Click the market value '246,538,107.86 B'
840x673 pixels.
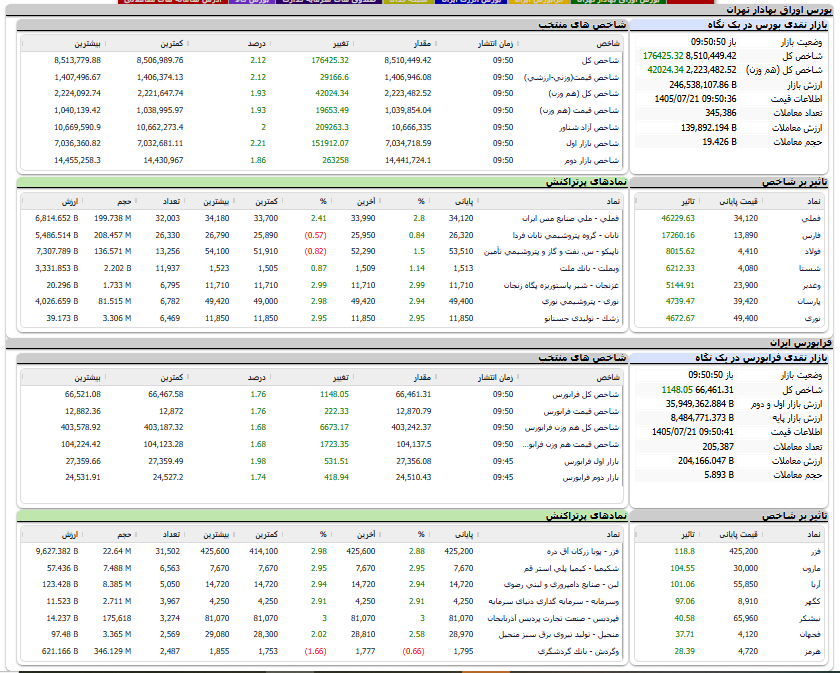point(703,85)
